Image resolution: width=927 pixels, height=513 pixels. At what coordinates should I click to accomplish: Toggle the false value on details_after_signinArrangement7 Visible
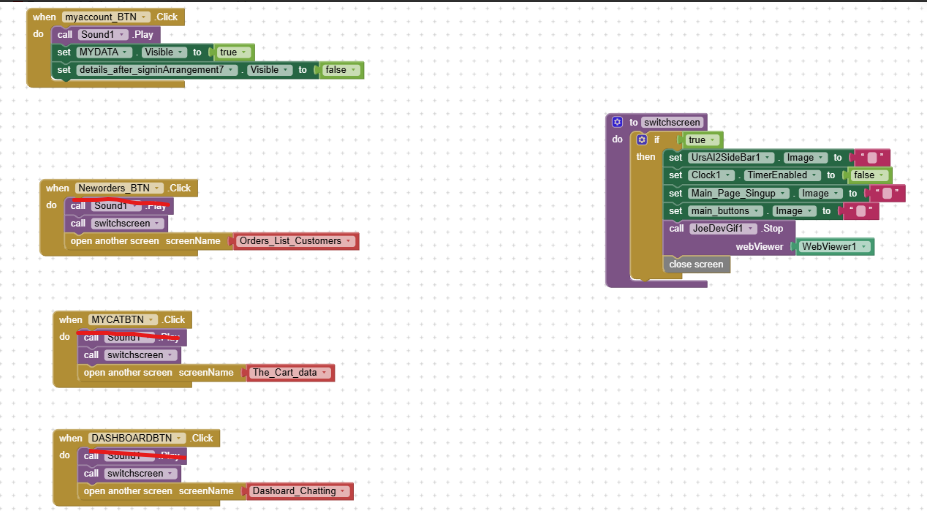[336, 70]
